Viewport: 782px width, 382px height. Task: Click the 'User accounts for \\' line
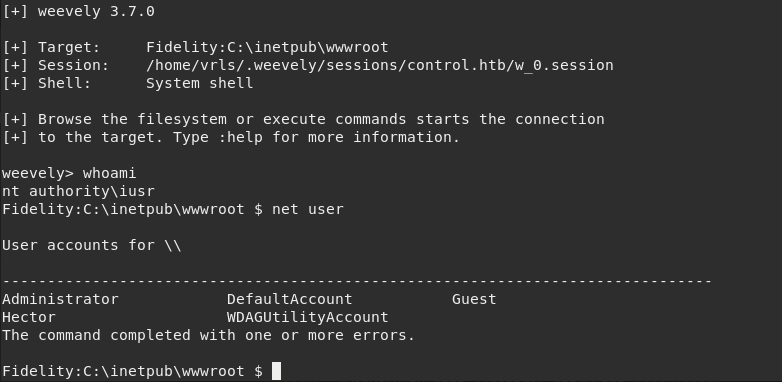(x=92, y=245)
